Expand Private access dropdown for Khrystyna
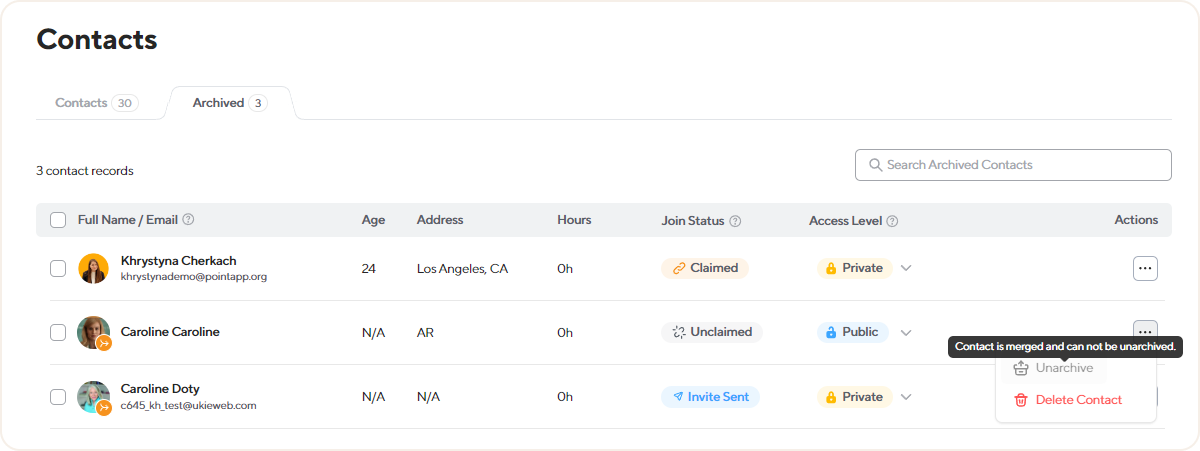 click(x=906, y=268)
